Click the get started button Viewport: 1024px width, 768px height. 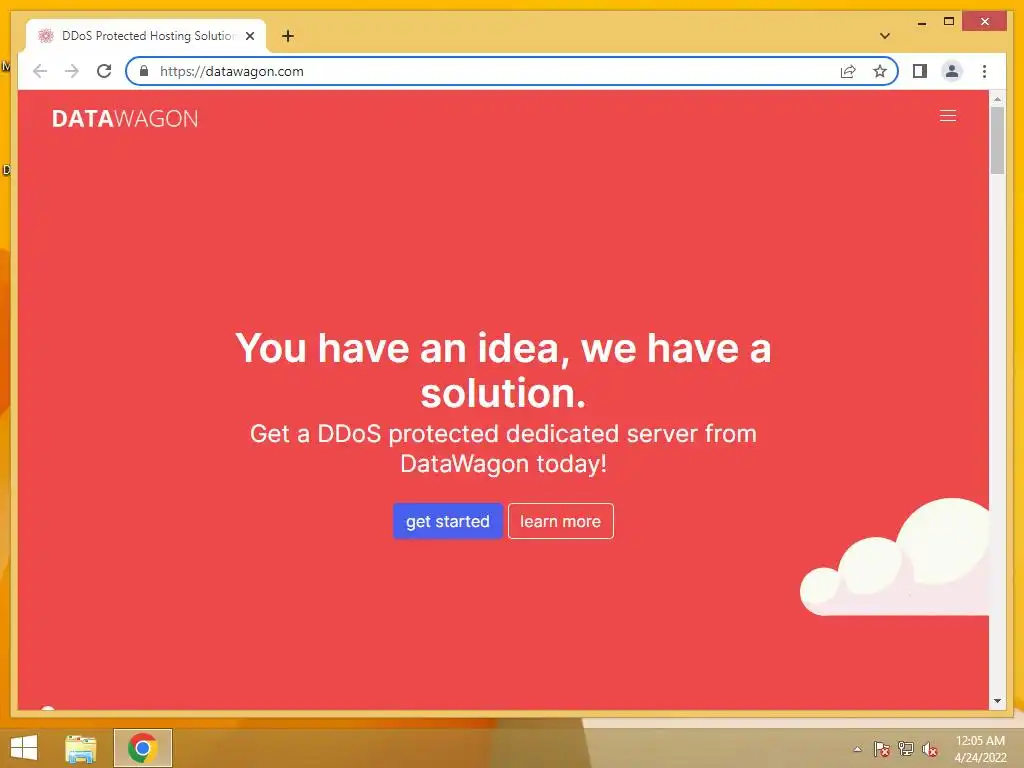tap(447, 521)
